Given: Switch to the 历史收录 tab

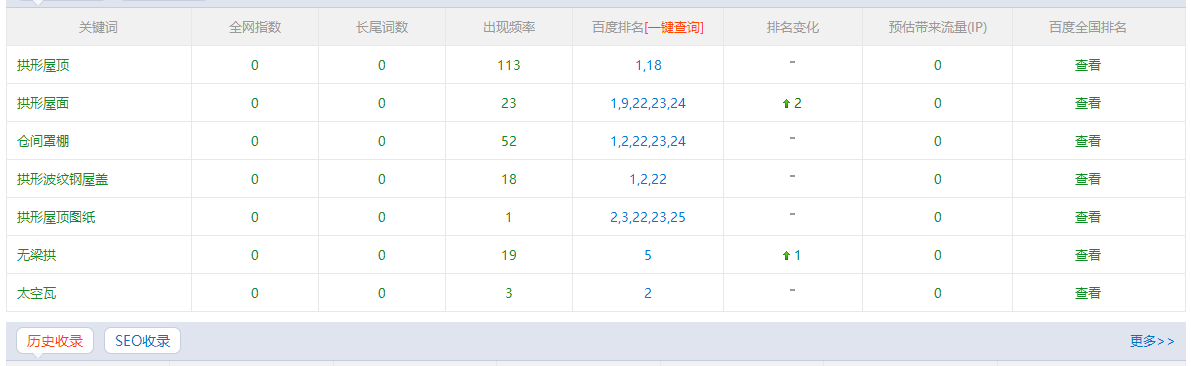Looking at the screenshot, I should tap(55, 341).
